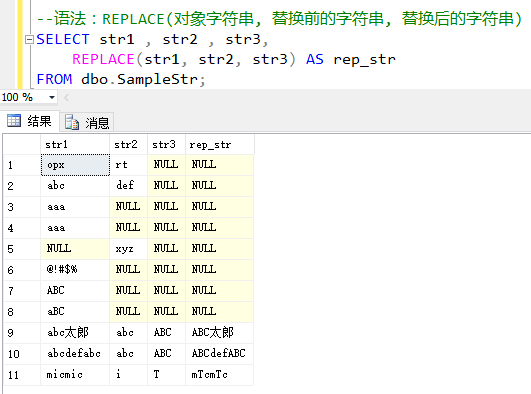Select the cell containing @!#$%

click(75, 270)
